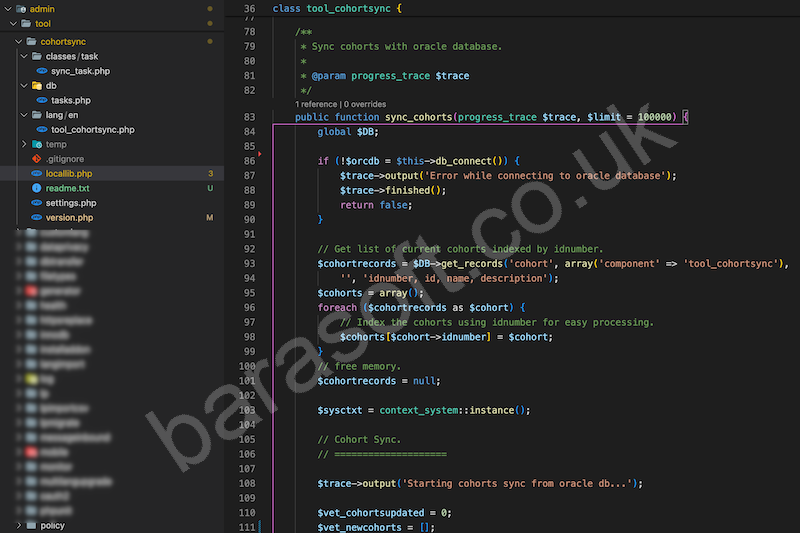Open version.php file
The image size is (800, 533).
tap(69, 218)
